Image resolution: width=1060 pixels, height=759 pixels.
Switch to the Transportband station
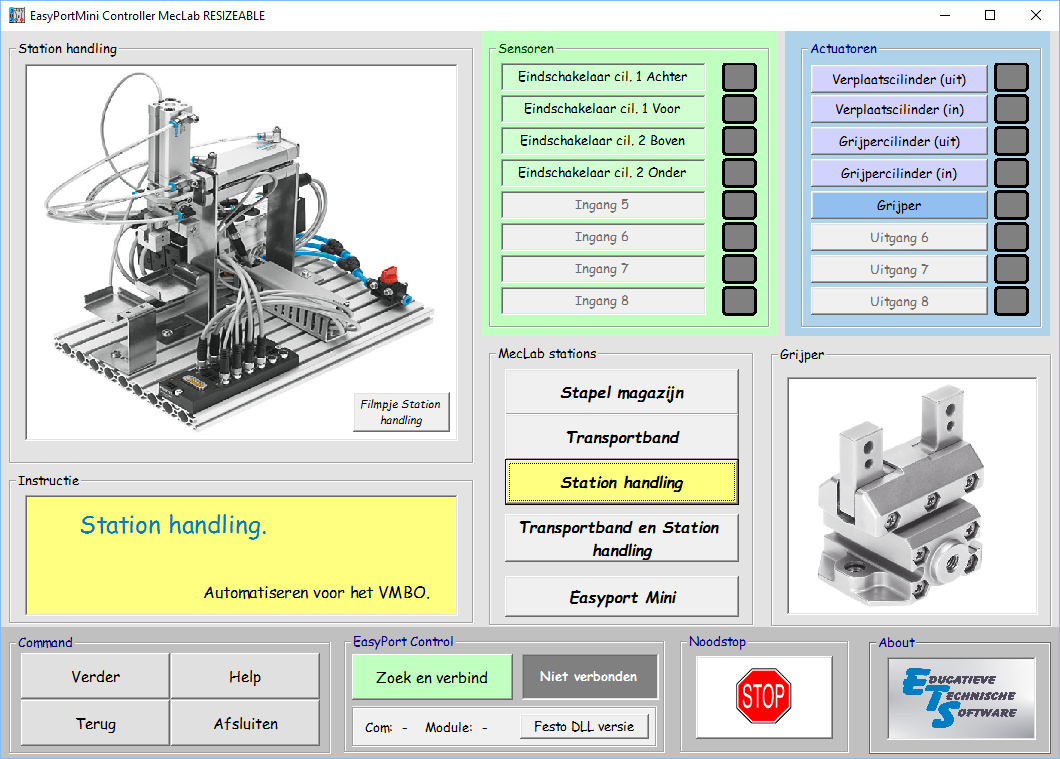[622, 437]
